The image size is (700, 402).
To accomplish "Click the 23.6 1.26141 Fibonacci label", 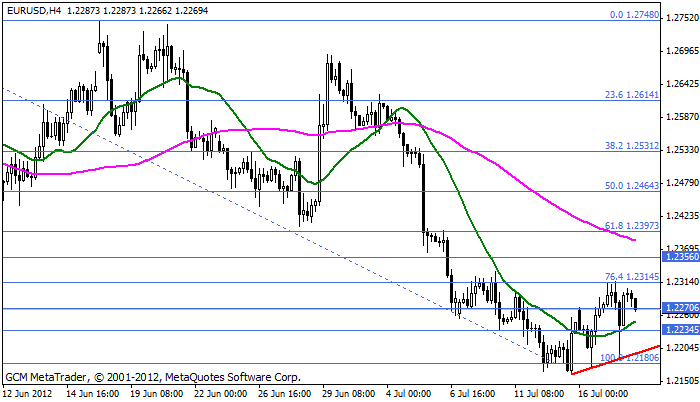I will pyautogui.click(x=632, y=95).
